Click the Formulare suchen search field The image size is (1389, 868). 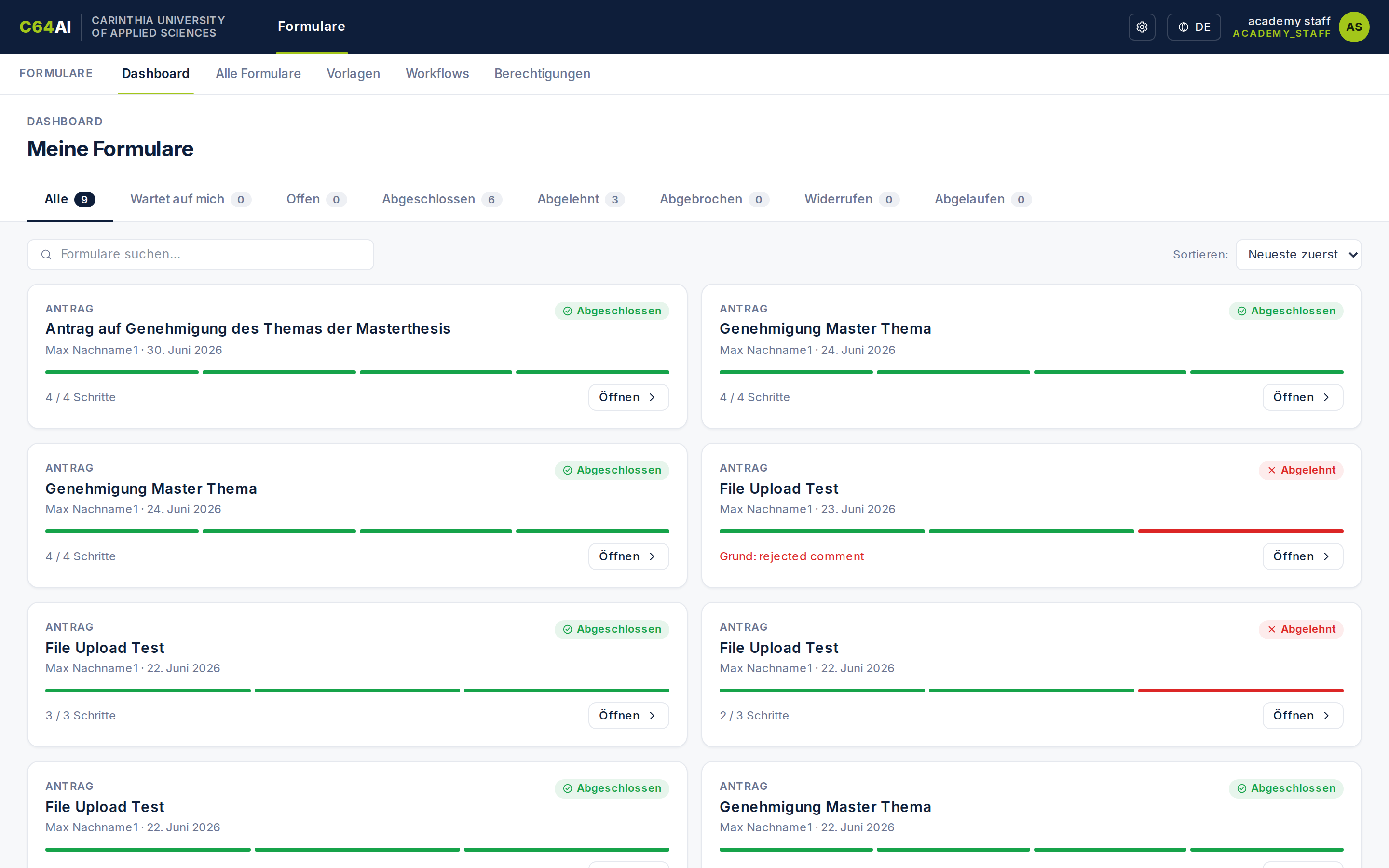point(200,254)
